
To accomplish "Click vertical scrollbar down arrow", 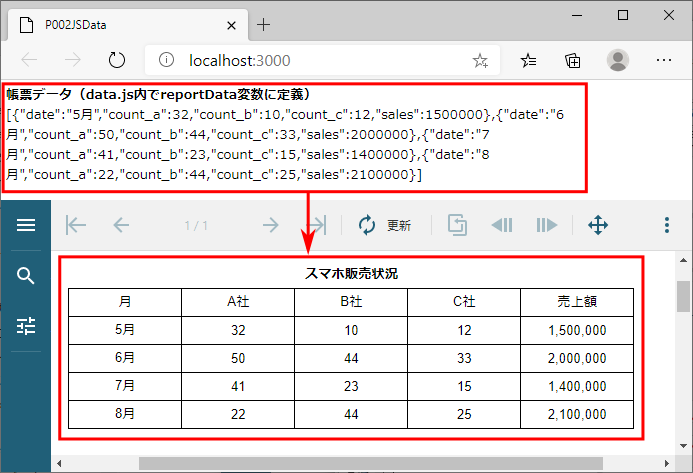I will pos(683,446).
